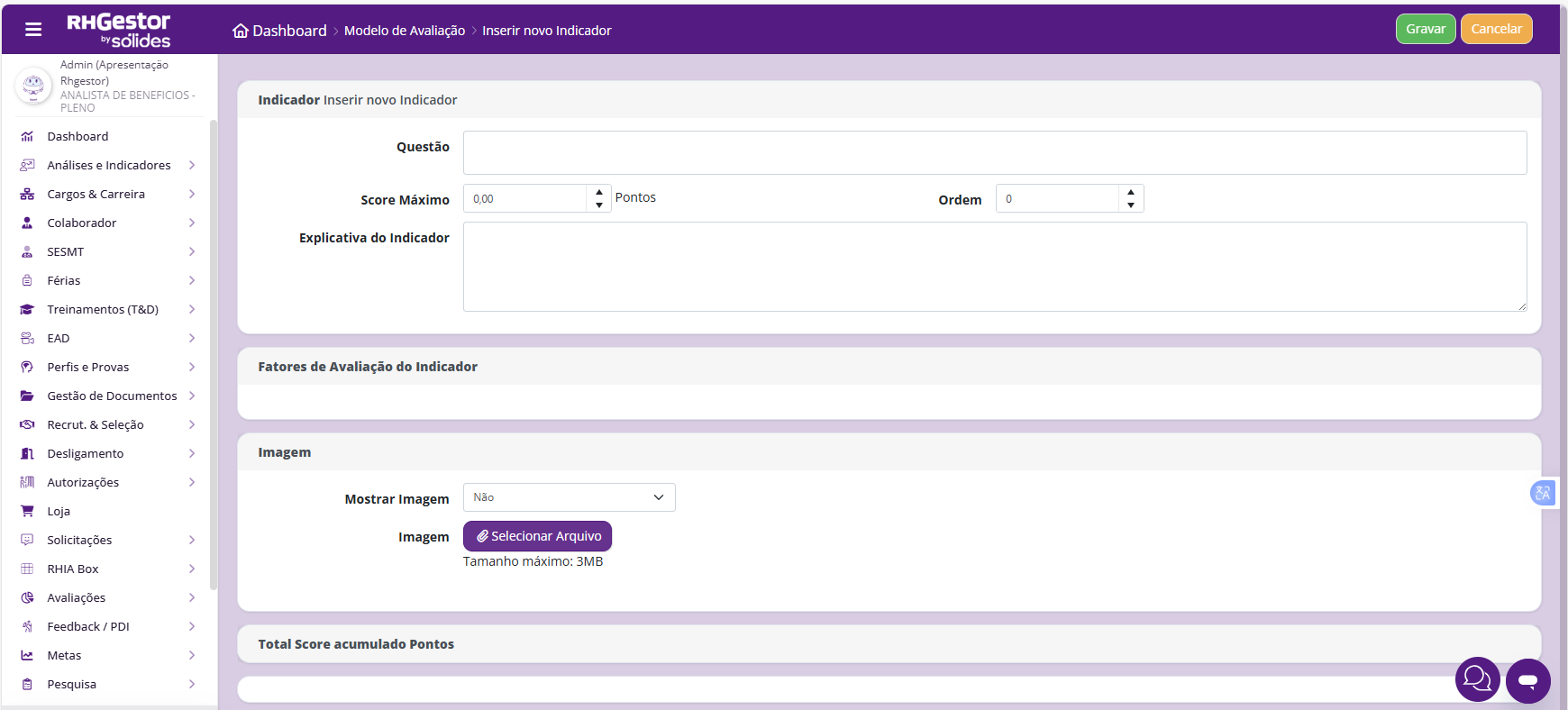Image resolution: width=1568 pixels, height=710 pixels.
Task: Decrease Ordem value with down arrow
Action: (x=1131, y=205)
